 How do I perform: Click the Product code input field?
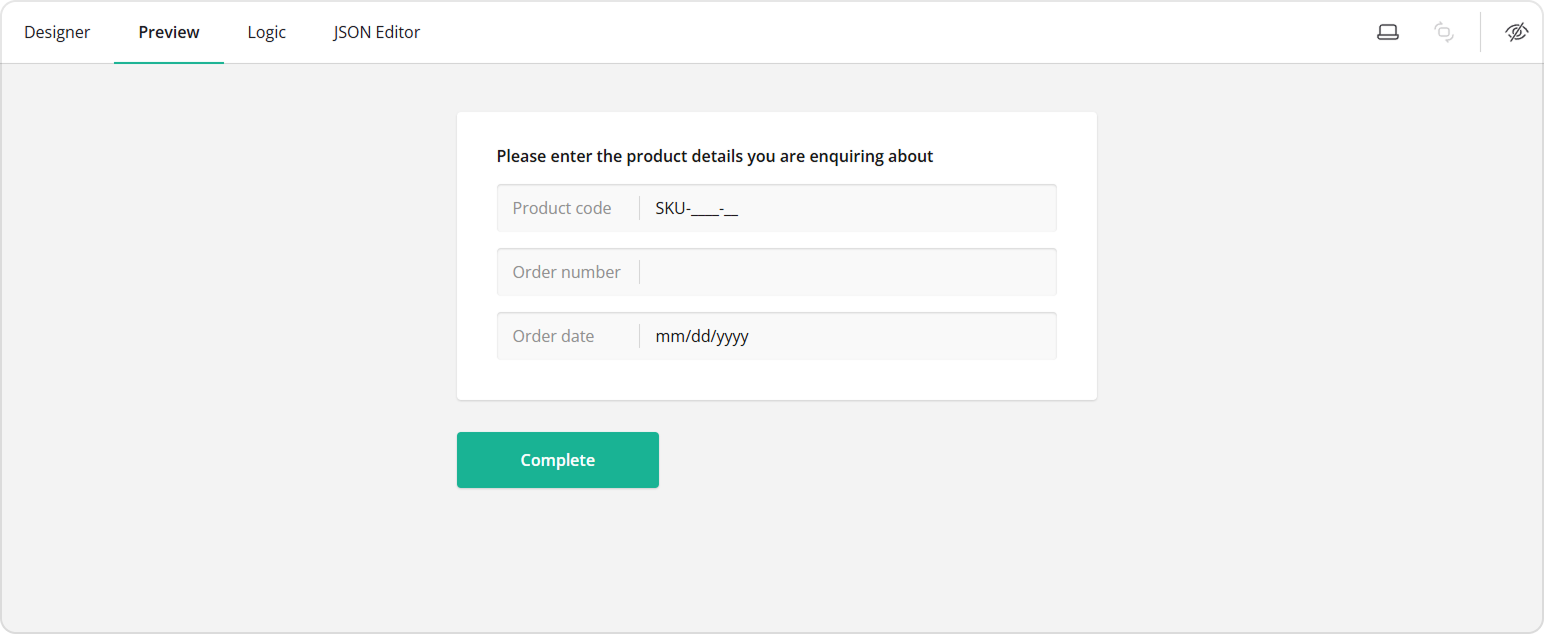tap(850, 207)
